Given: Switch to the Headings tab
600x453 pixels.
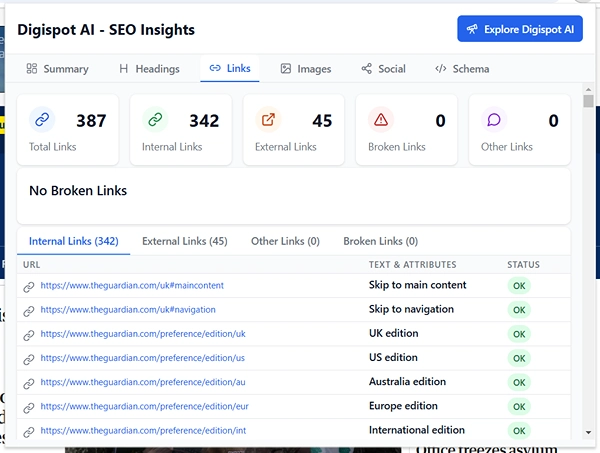Looking at the screenshot, I should pyautogui.click(x=149, y=69).
